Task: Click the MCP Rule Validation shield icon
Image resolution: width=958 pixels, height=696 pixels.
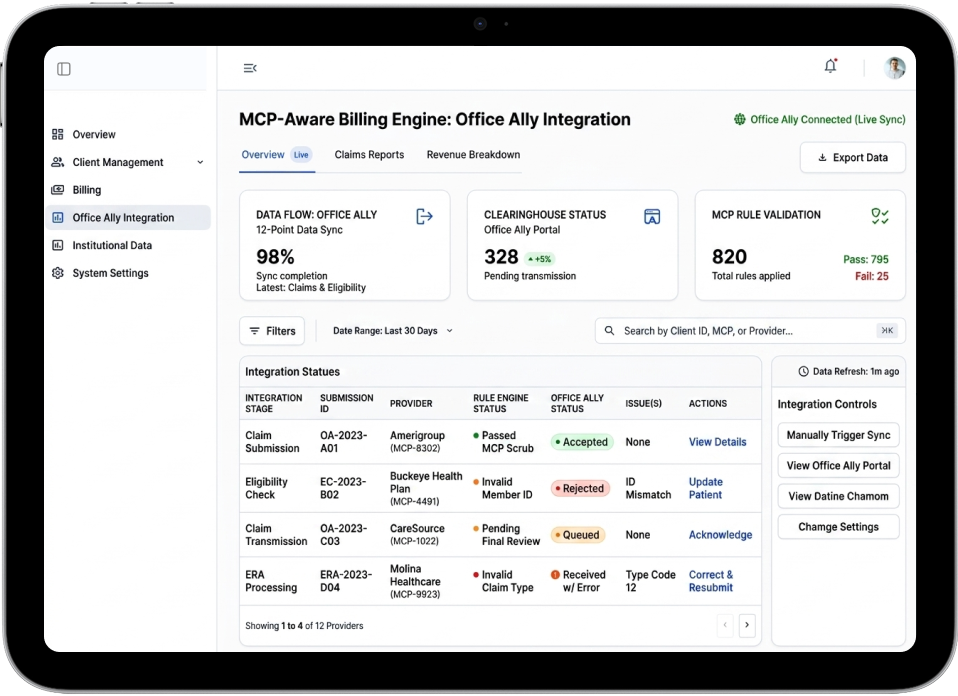Action: pyautogui.click(x=880, y=216)
